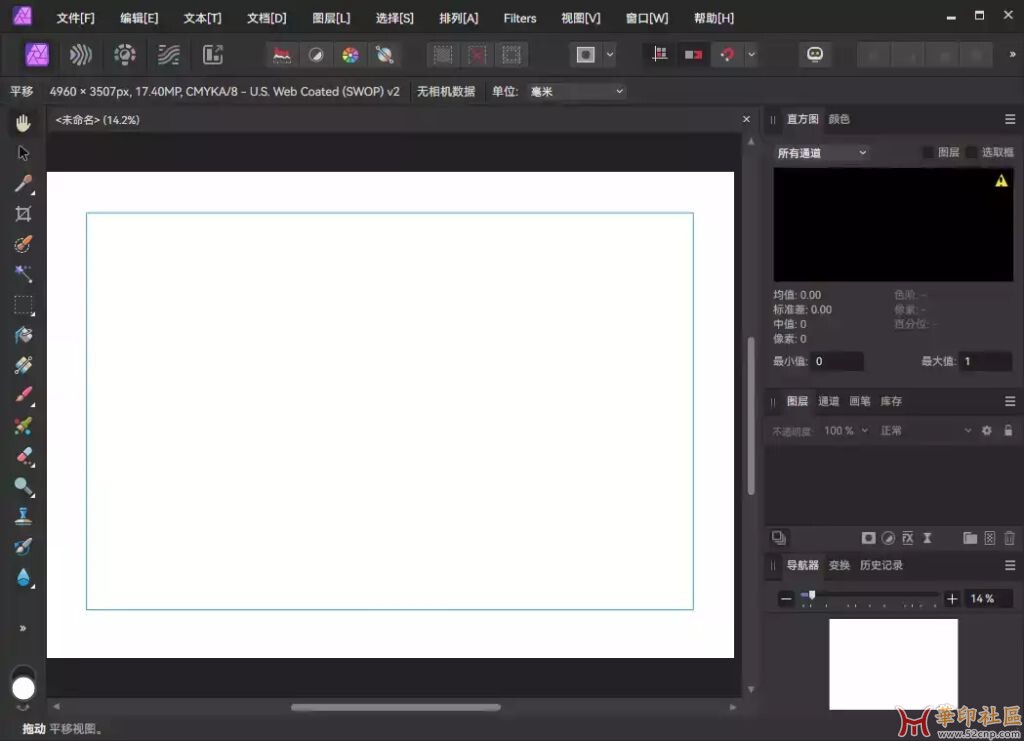Expand the Quick Mask options arrow
The width and height of the screenshot is (1024, 741).
pyautogui.click(x=610, y=55)
